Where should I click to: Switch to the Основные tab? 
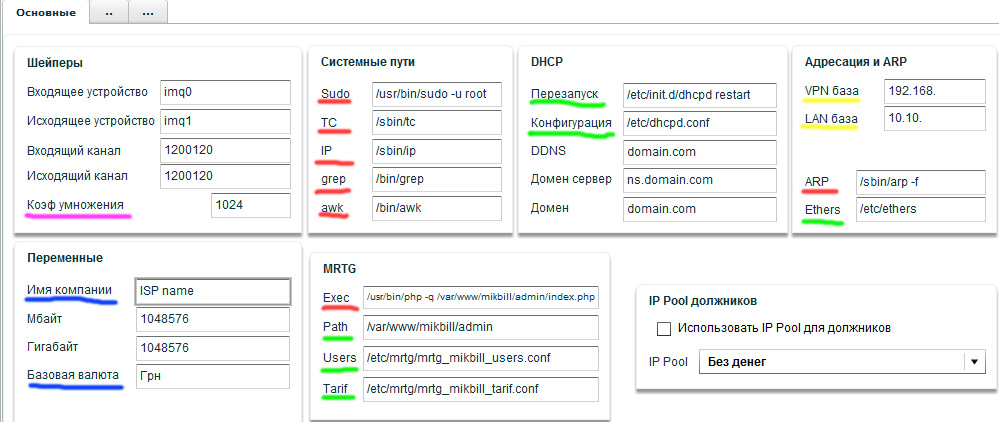point(44,12)
